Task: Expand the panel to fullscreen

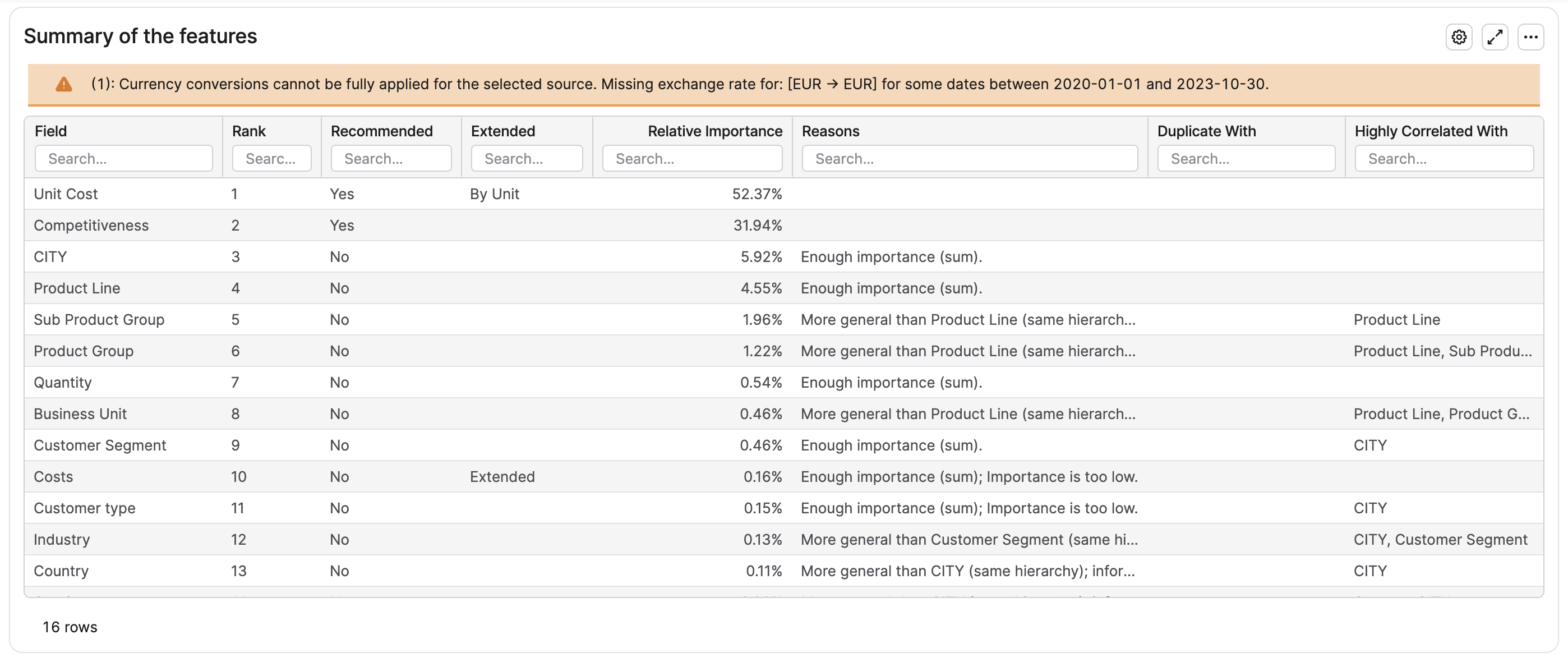Action: (1495, 37)
